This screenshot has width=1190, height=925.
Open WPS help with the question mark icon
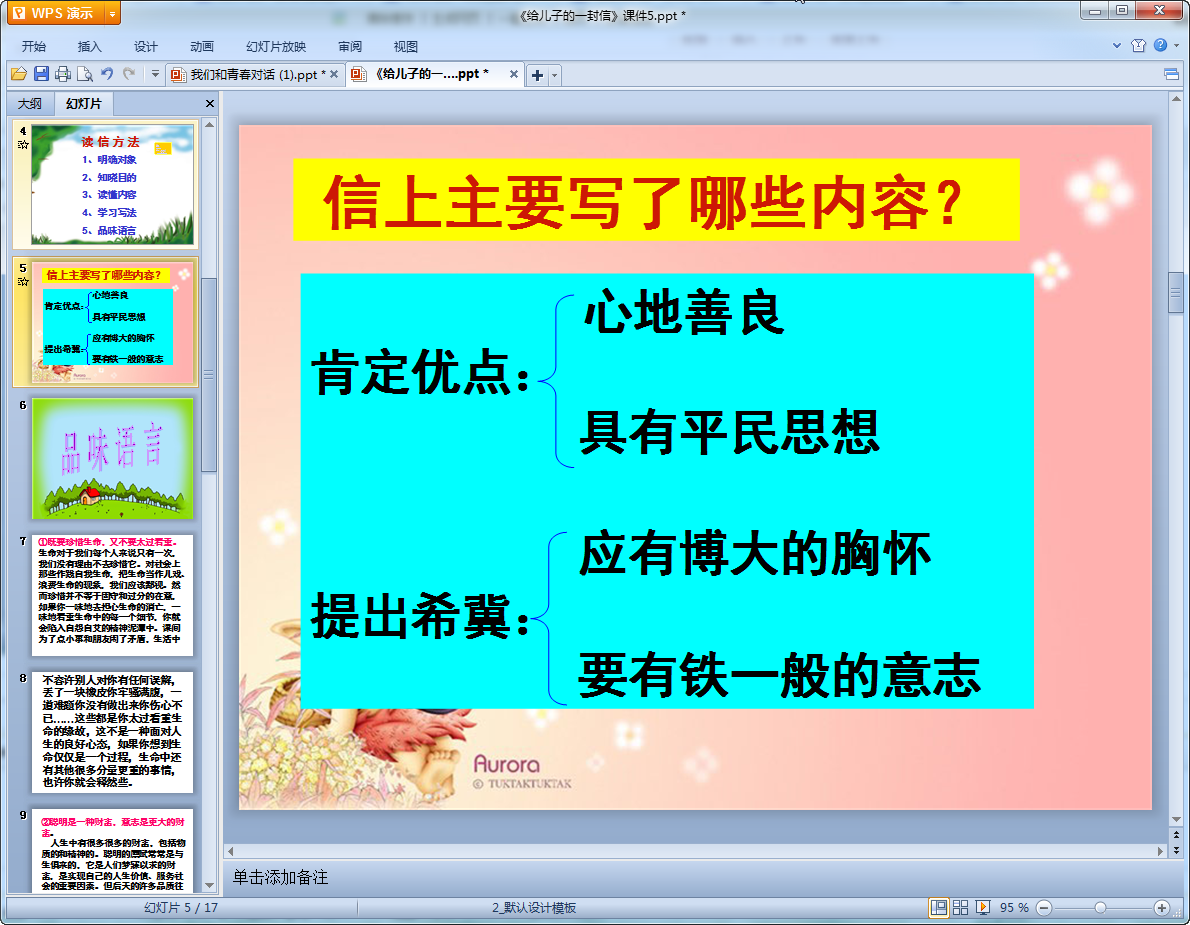[x=1160, y=46]
